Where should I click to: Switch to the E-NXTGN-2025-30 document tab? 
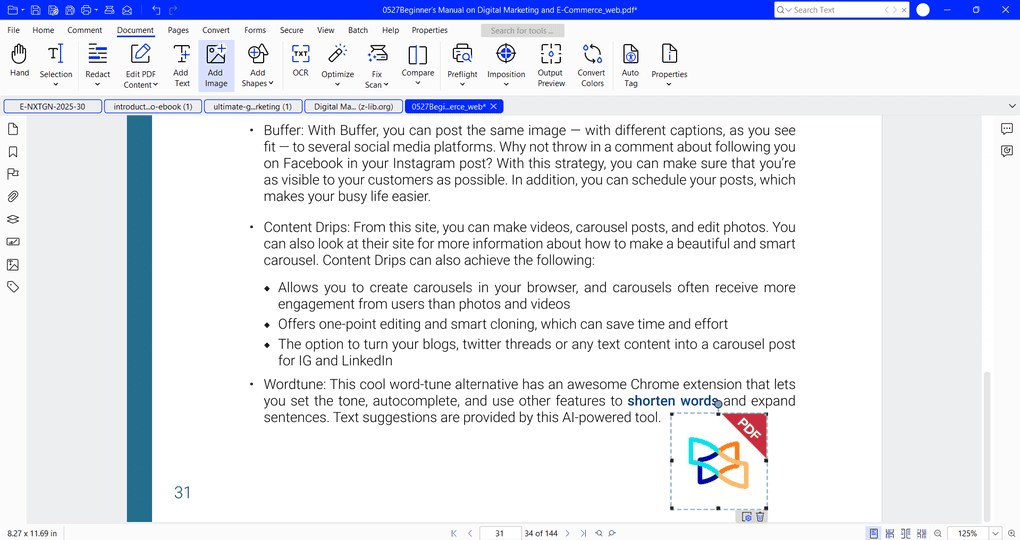coord(52,107)
